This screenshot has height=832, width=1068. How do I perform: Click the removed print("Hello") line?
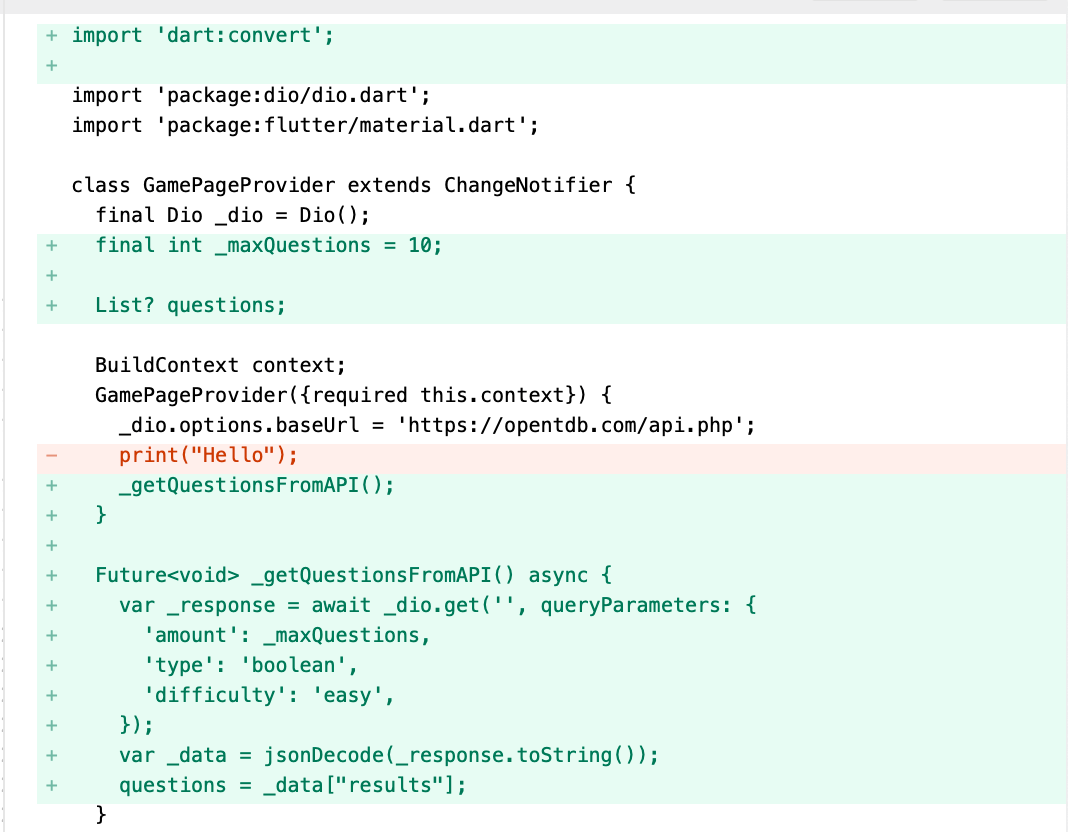(208, 456)
